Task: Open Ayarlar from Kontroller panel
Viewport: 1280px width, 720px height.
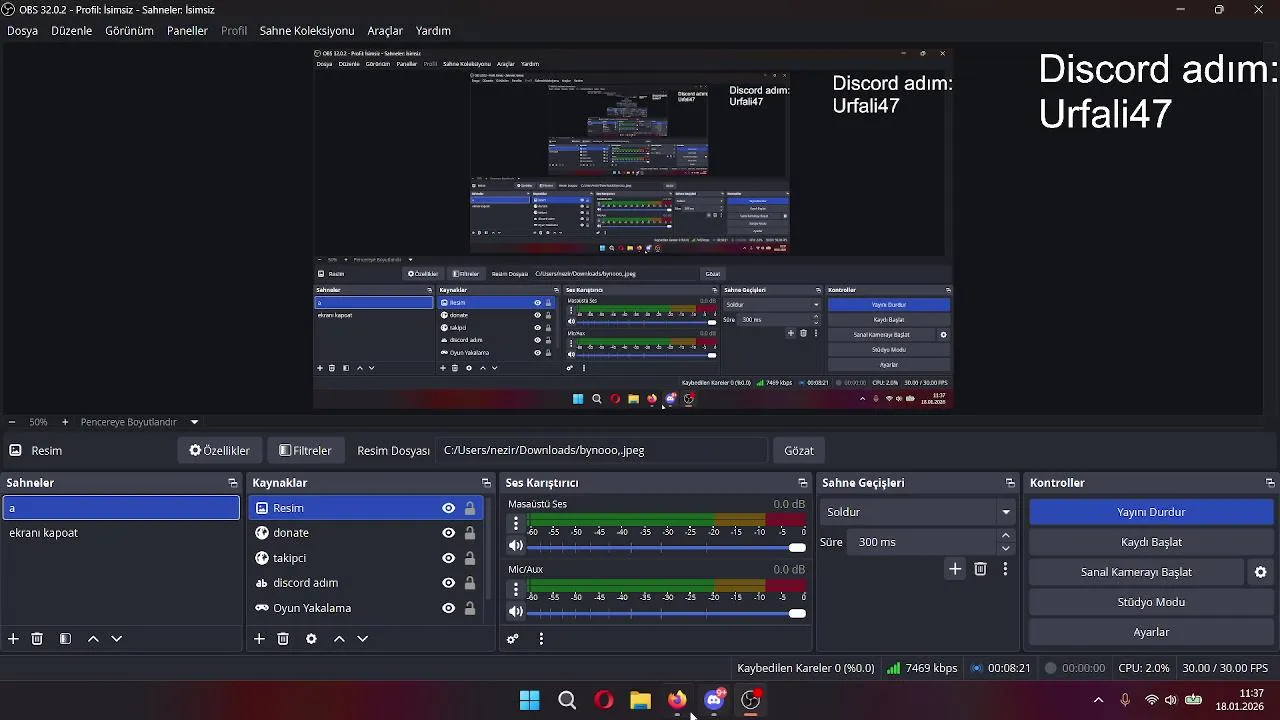Action: (x=1151, y=632)
